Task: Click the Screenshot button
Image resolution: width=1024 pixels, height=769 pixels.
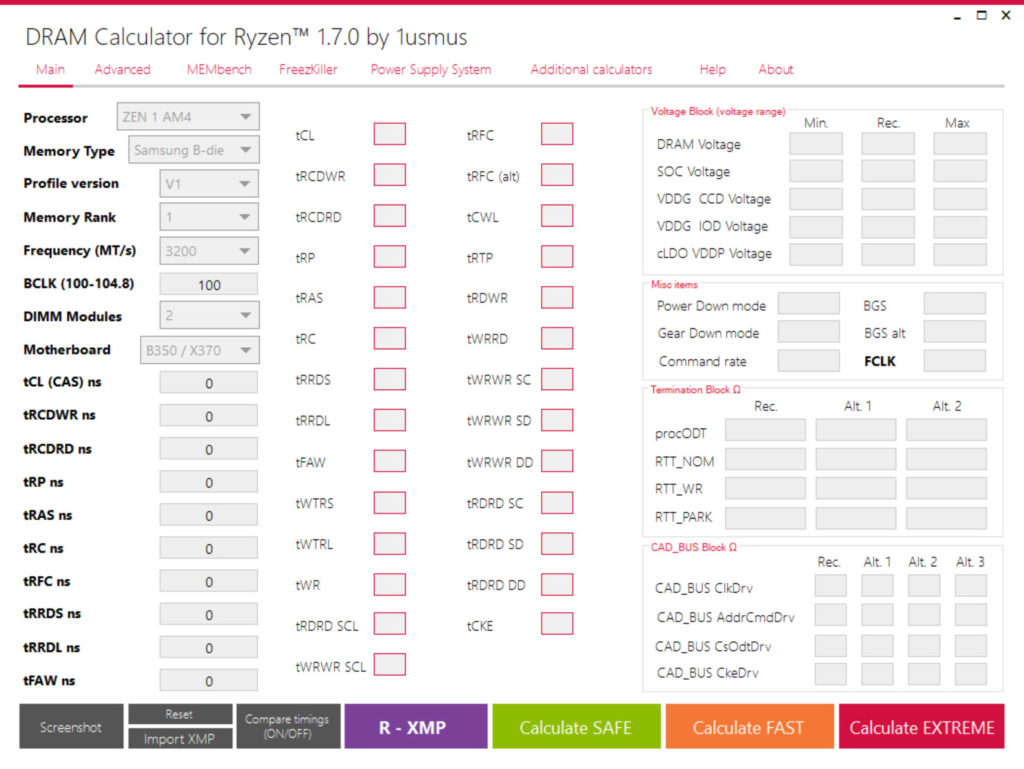Action: click(71, 727)
